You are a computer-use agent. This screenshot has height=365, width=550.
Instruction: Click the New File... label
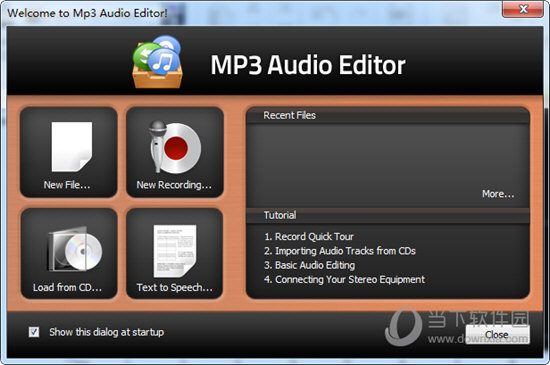[67, 185]
